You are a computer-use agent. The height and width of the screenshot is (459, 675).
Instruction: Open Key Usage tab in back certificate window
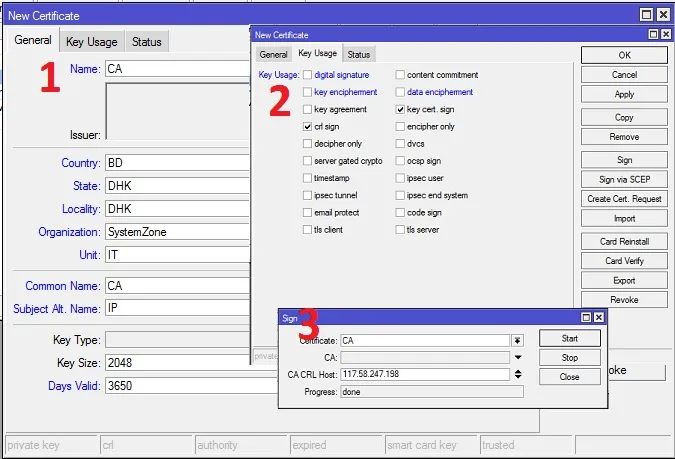(92, 42)
